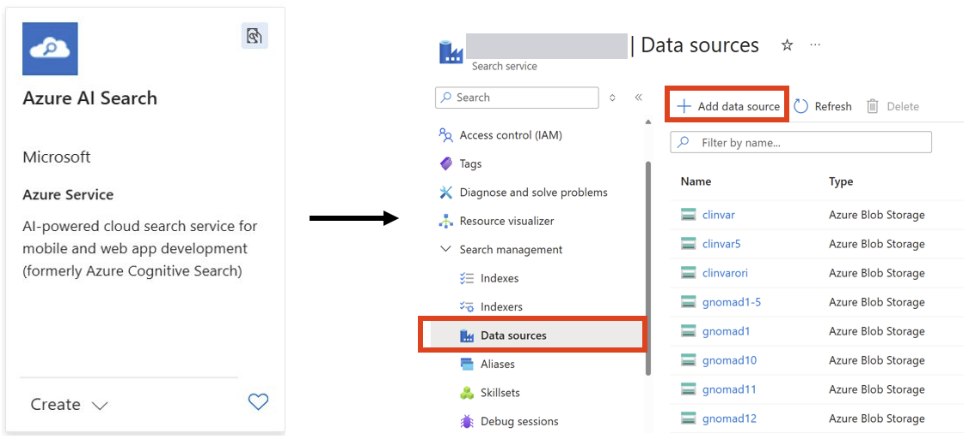
Task: Click the storage icon beside gnomad10
Action: (688, 360)
